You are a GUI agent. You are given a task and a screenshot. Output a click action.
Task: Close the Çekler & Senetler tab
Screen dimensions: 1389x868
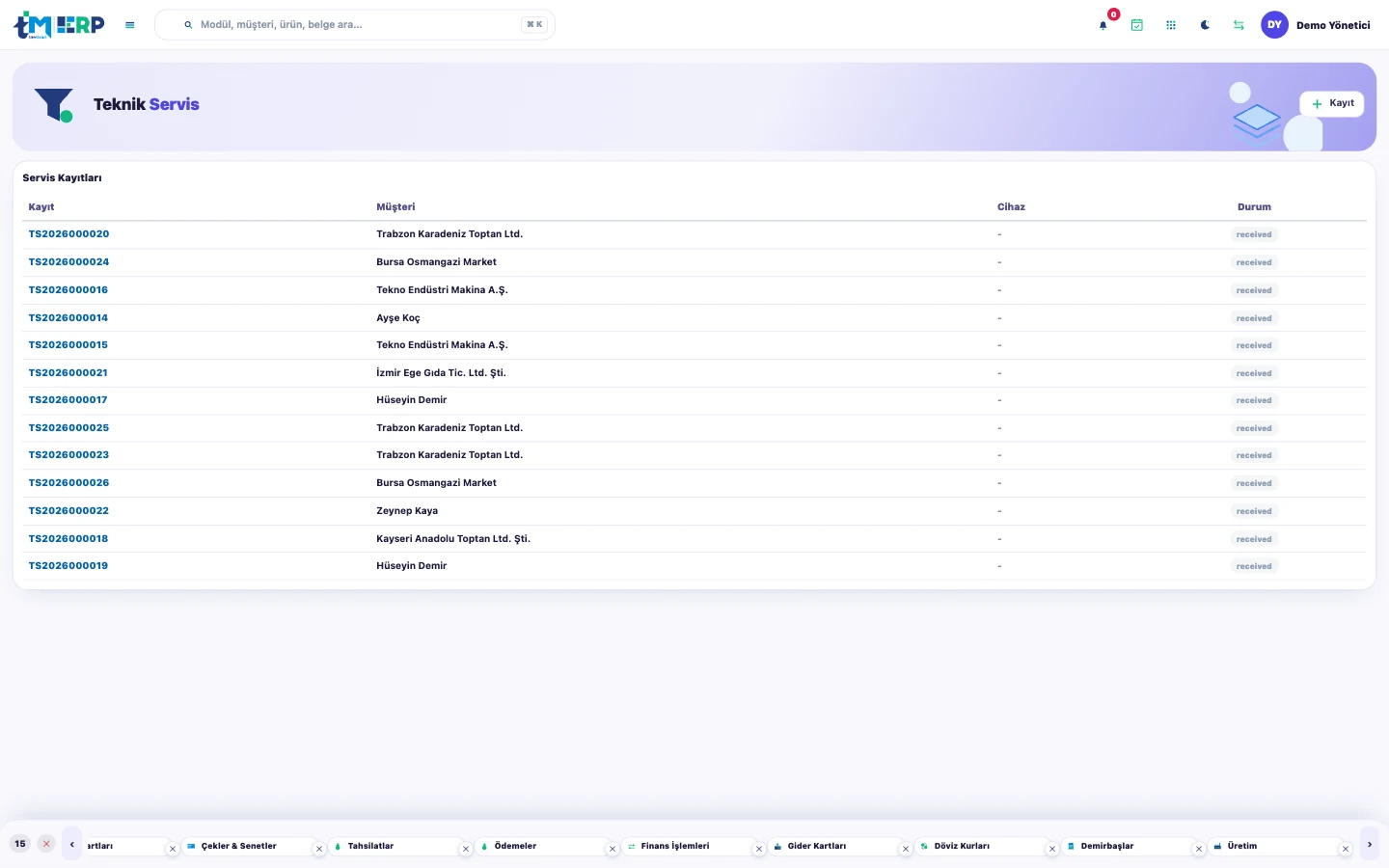[x=319, y=849]
